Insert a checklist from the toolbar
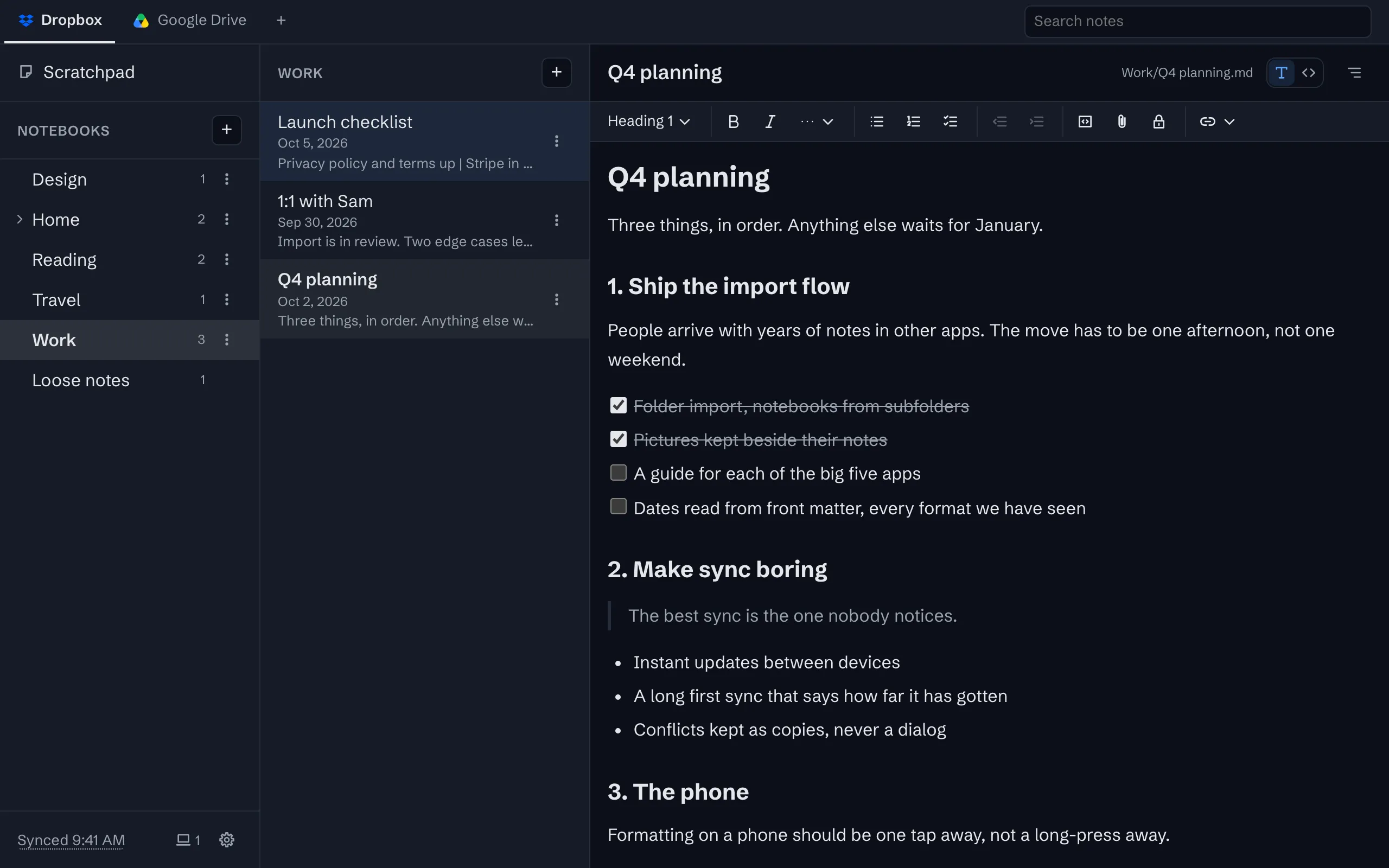This screenshot has height=868, width=1389. [x=950, y=122]
